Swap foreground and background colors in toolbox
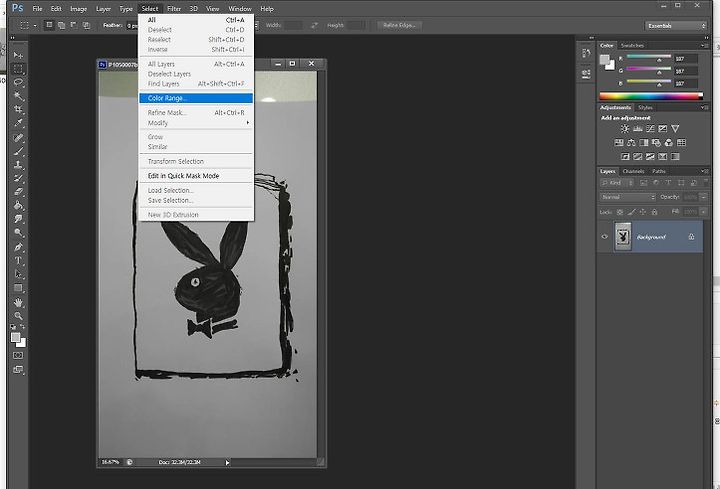The image size is (720, 489). pyautogui.click(x=22, y=326)
